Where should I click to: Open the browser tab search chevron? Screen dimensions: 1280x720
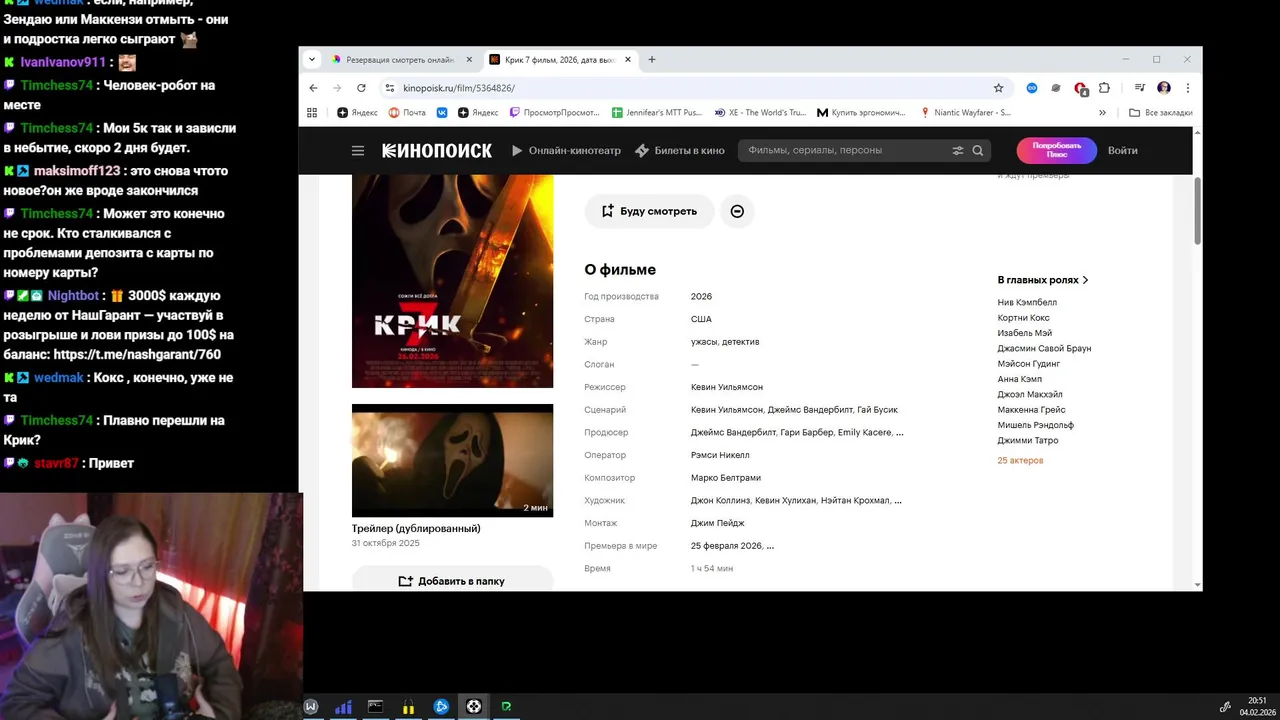312,59
